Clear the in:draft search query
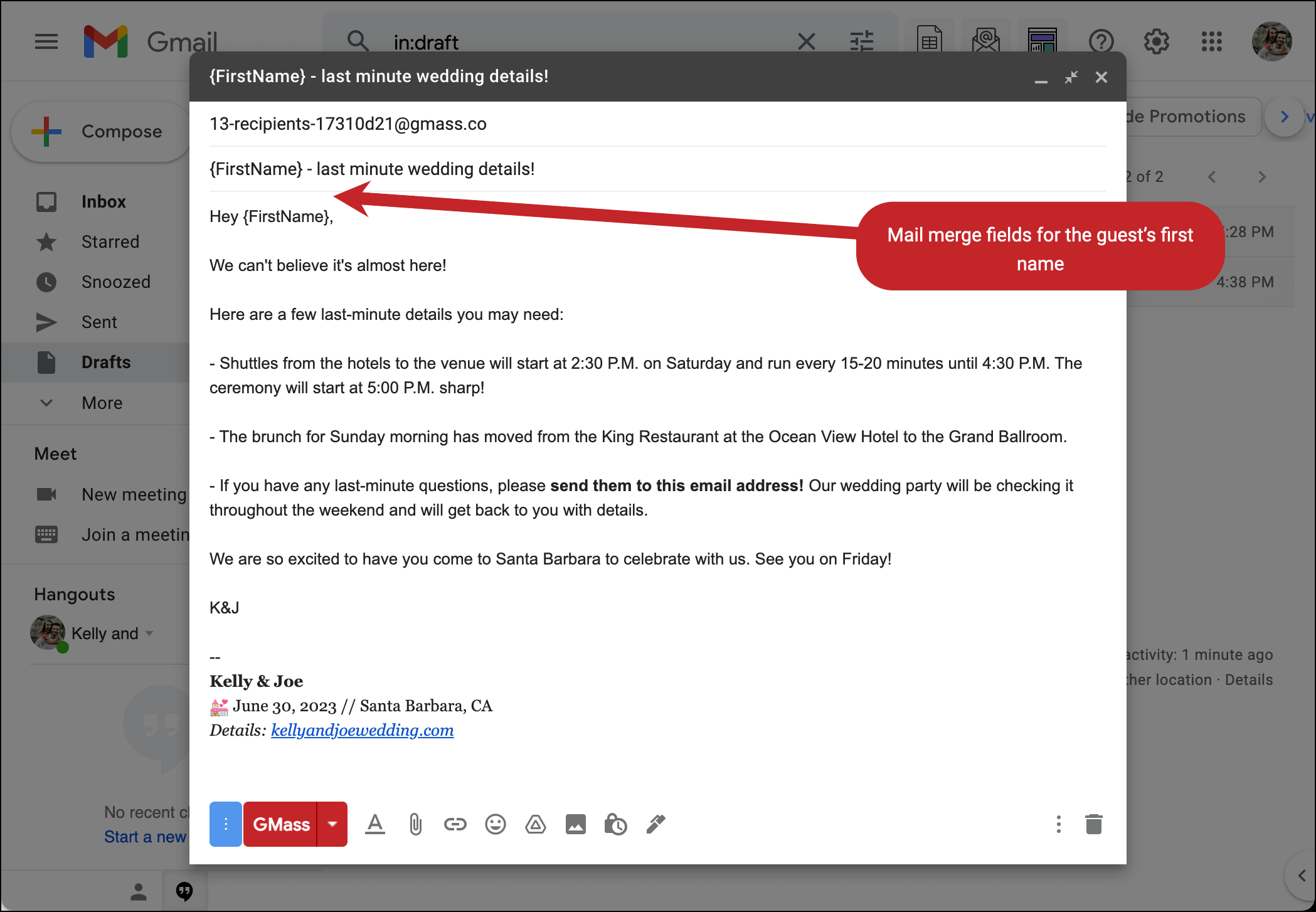The image size is (1316, 912). pos(807,42)
